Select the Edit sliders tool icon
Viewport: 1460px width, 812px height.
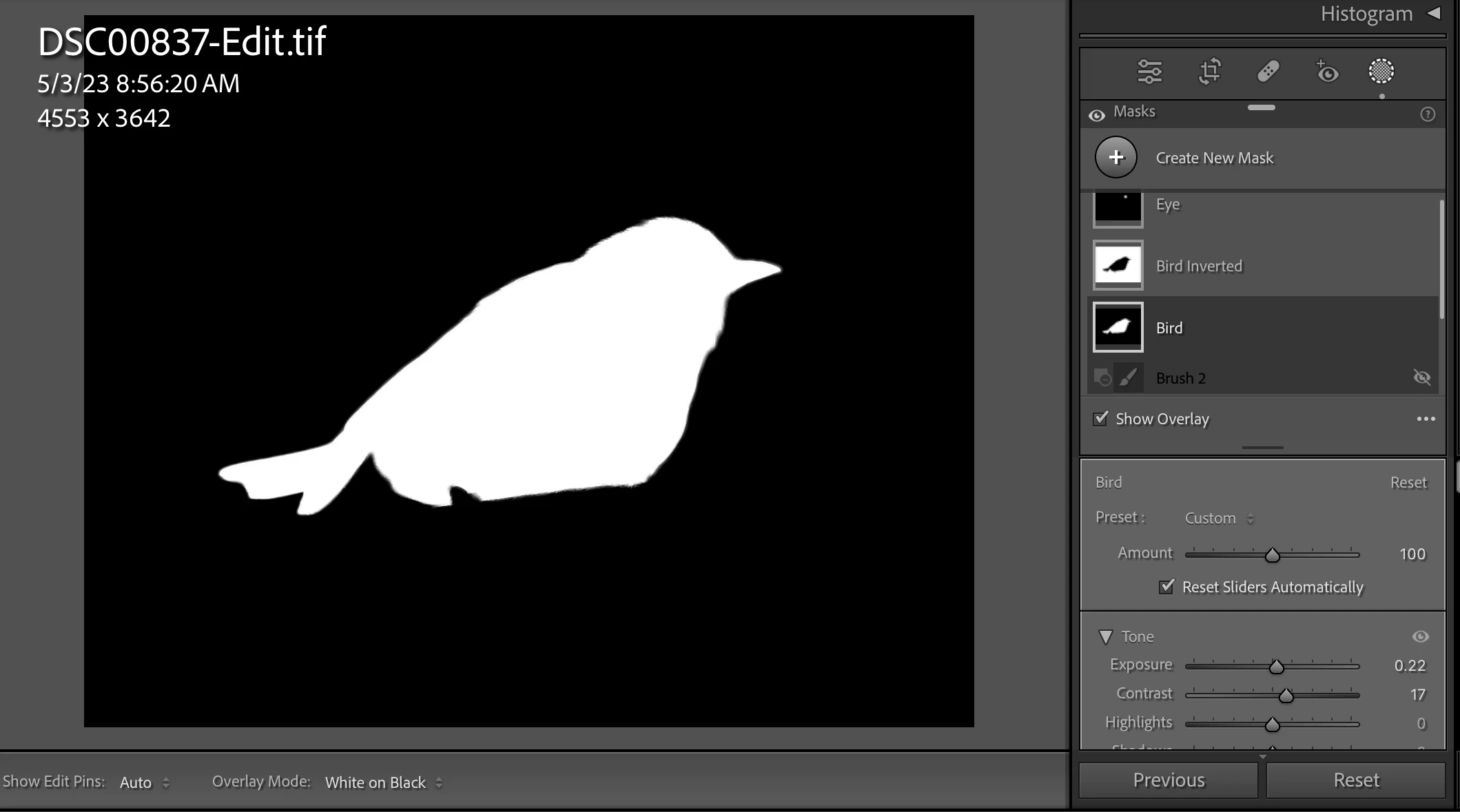1149,72
